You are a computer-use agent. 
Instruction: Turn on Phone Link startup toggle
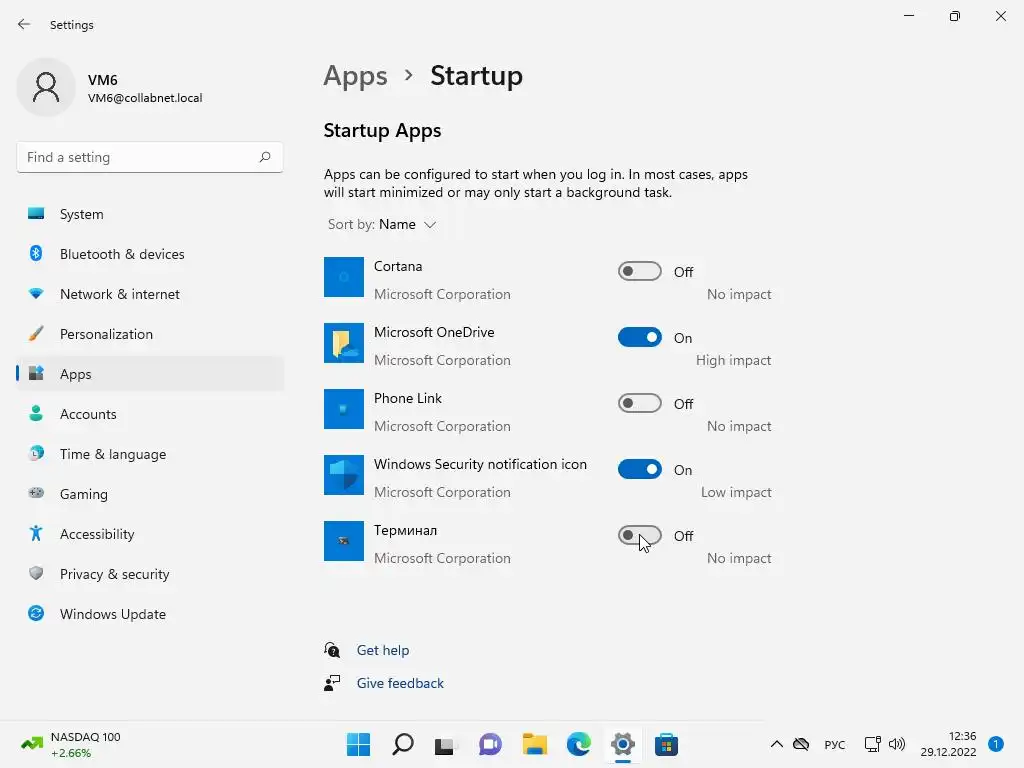pyautogui.click(x=639, y=403)
